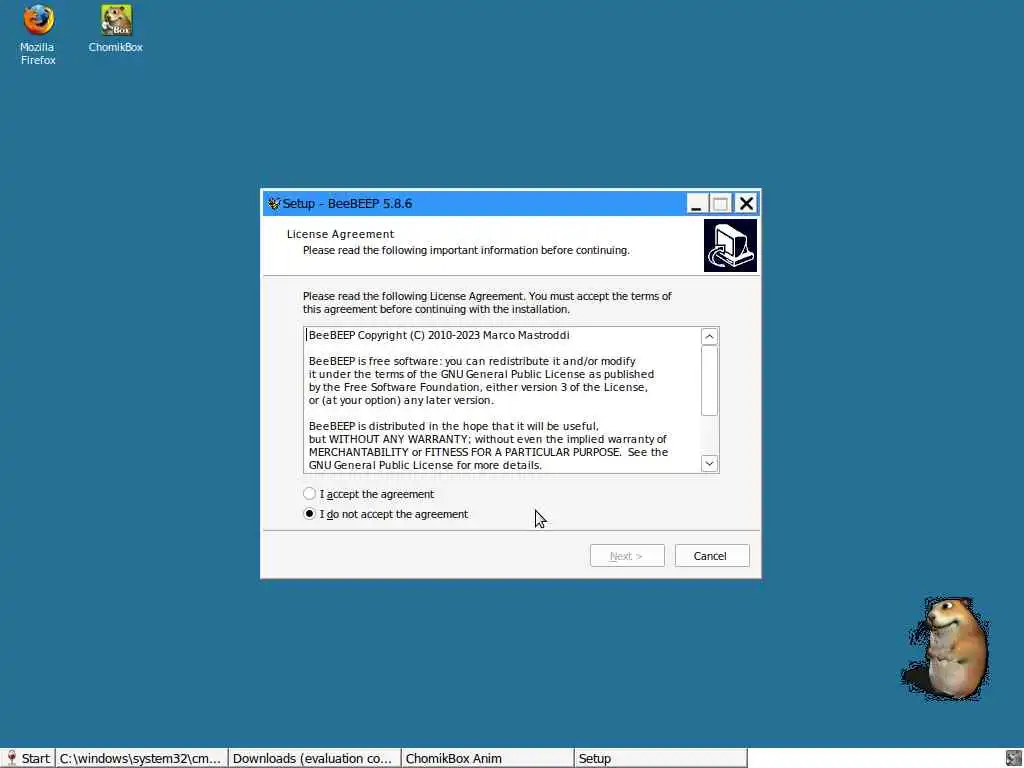The image size is (1024, 768).
Task: Select 'I accept the agreement' radio button
Action: (x=310, y=494)
